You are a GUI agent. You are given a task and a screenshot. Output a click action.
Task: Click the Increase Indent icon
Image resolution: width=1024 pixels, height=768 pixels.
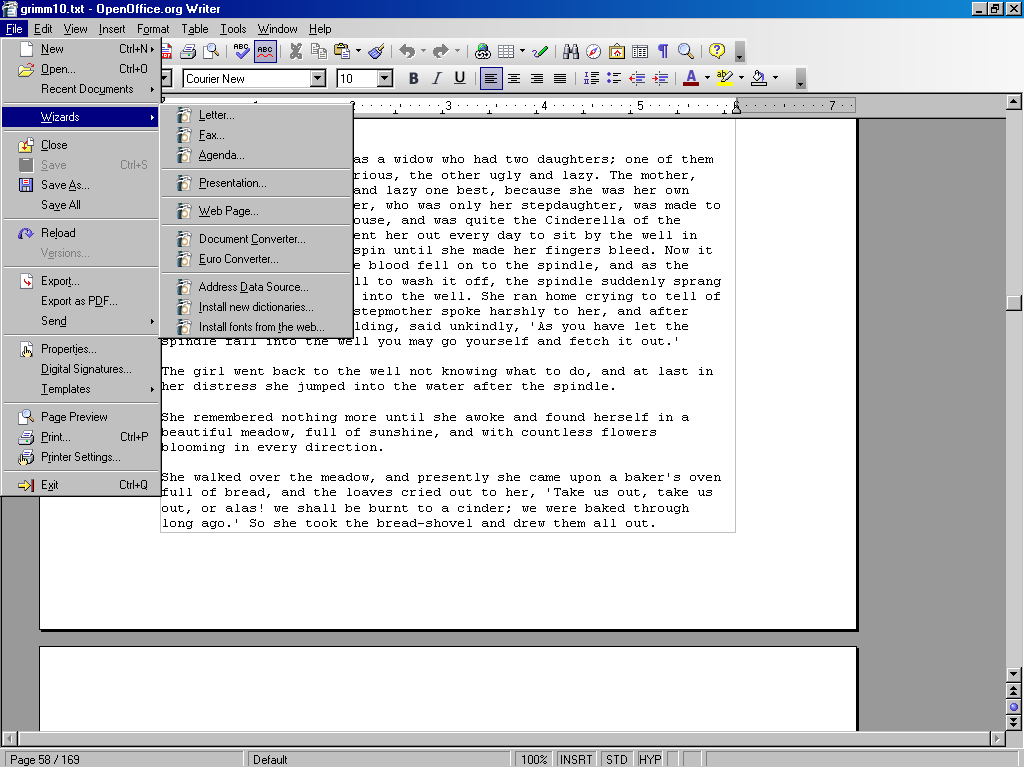(660, 78)
